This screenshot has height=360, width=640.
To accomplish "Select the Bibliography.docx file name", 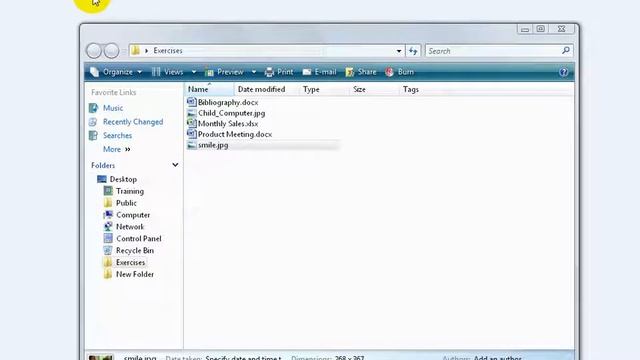I will [x=228, y=102].
